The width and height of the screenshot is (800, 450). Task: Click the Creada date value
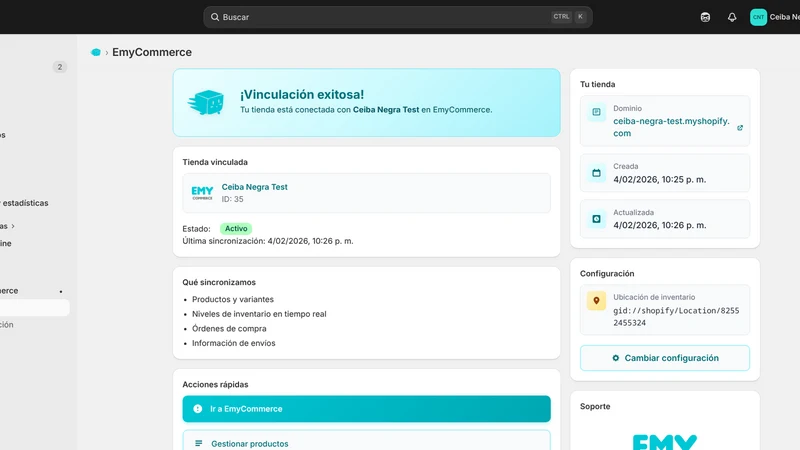coord(660,180)
